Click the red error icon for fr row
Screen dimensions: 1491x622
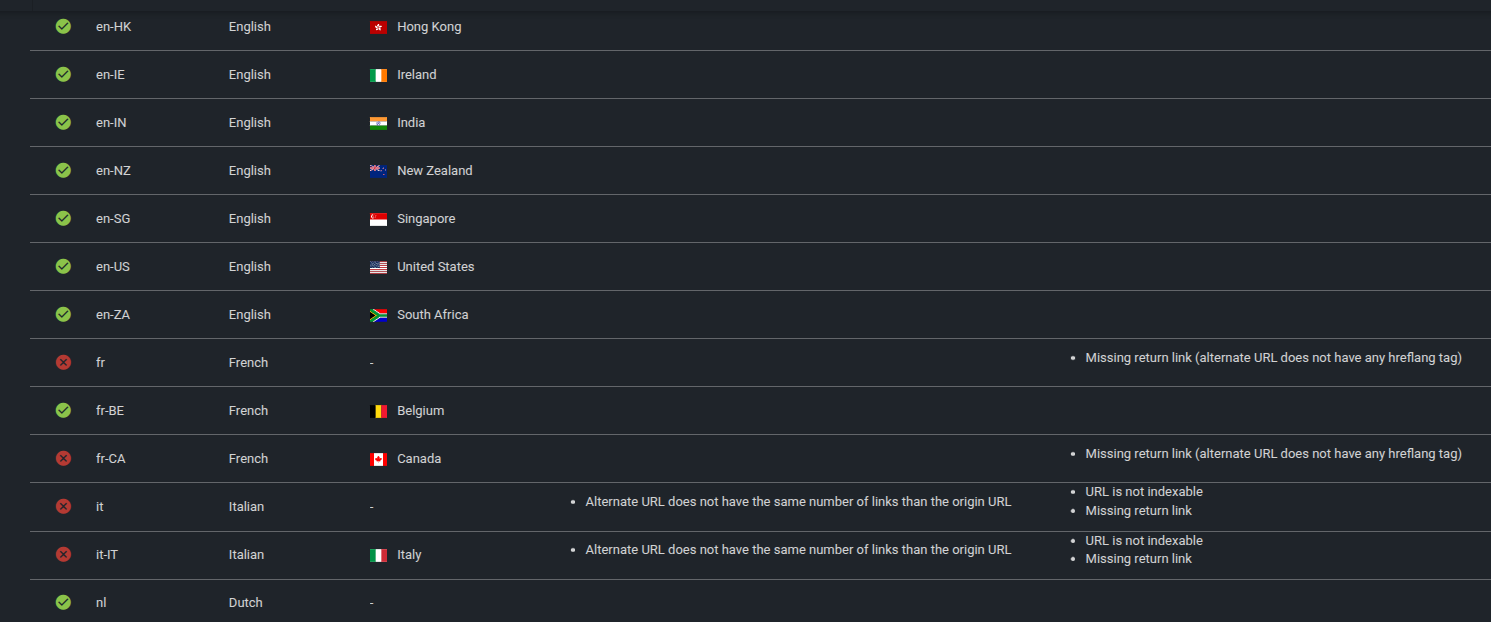pyautogui.click(x=63, y=363)
